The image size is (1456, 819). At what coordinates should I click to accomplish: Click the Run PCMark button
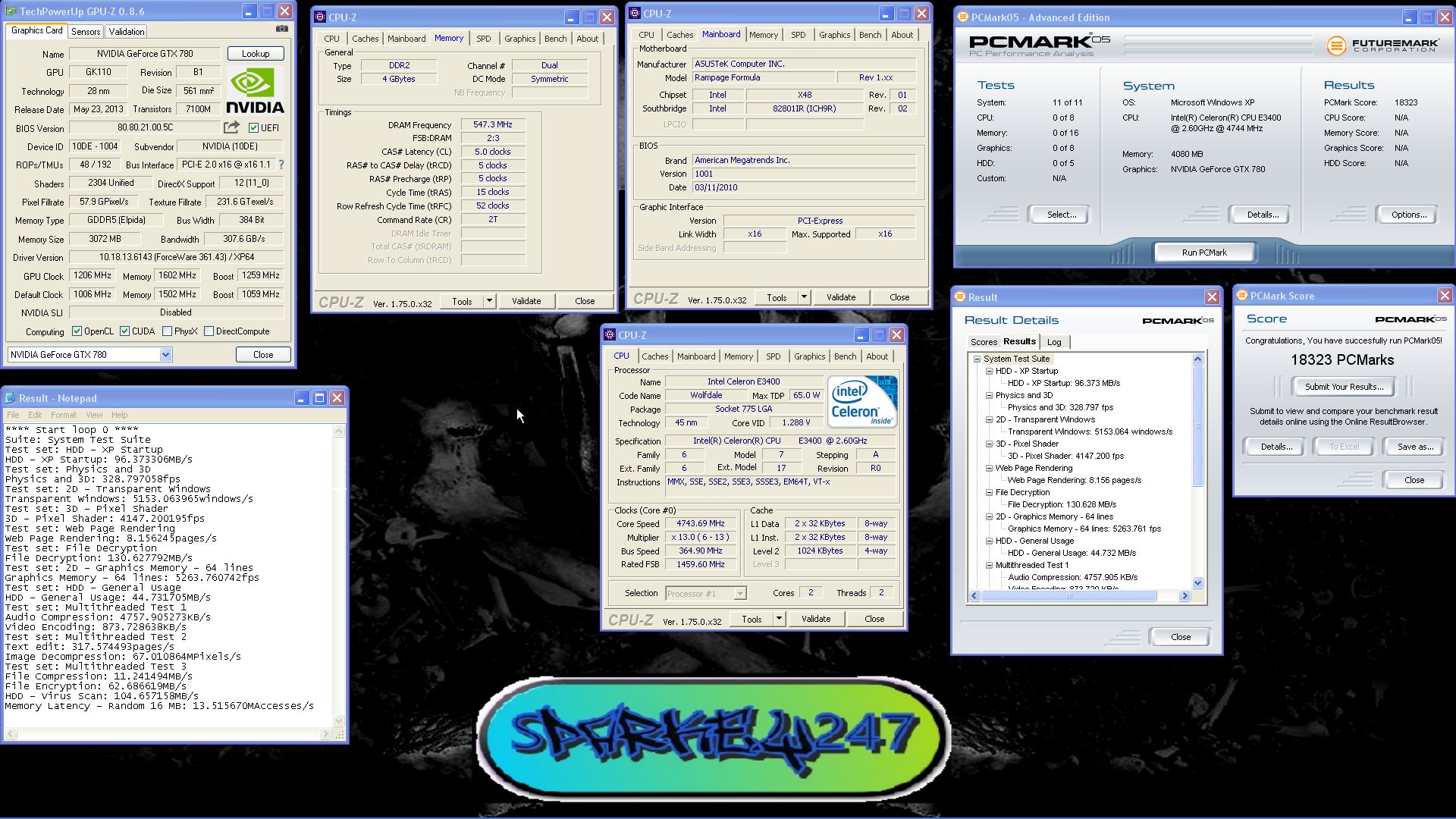point(1203,253)
